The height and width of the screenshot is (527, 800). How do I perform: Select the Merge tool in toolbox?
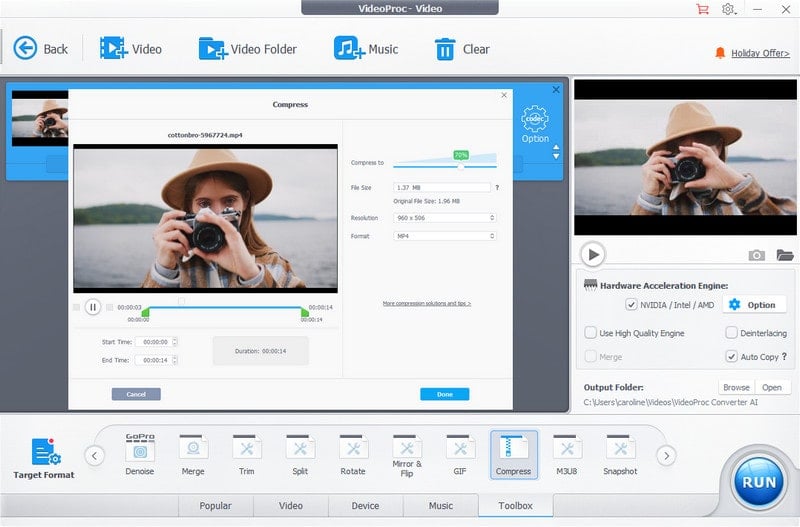click(193, 455)
